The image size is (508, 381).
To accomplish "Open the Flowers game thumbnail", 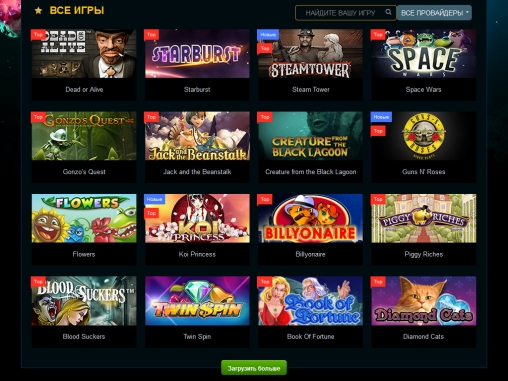I will pyautogui.click(x=84, y=218).
